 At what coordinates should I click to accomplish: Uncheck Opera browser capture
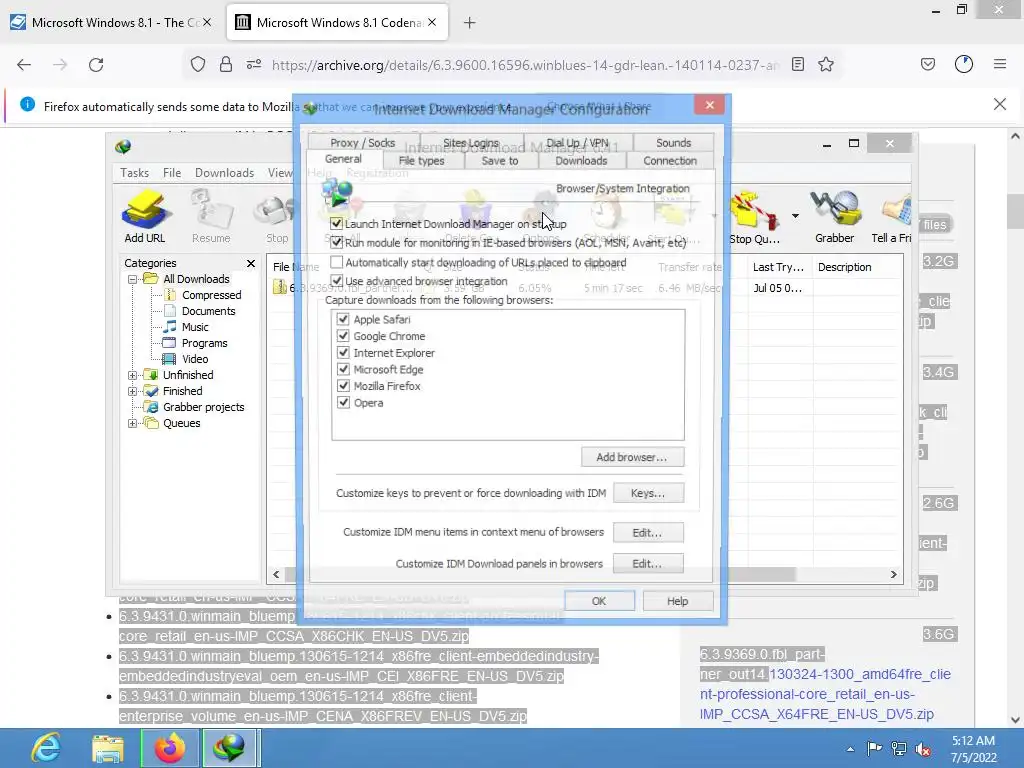[344, 402]
